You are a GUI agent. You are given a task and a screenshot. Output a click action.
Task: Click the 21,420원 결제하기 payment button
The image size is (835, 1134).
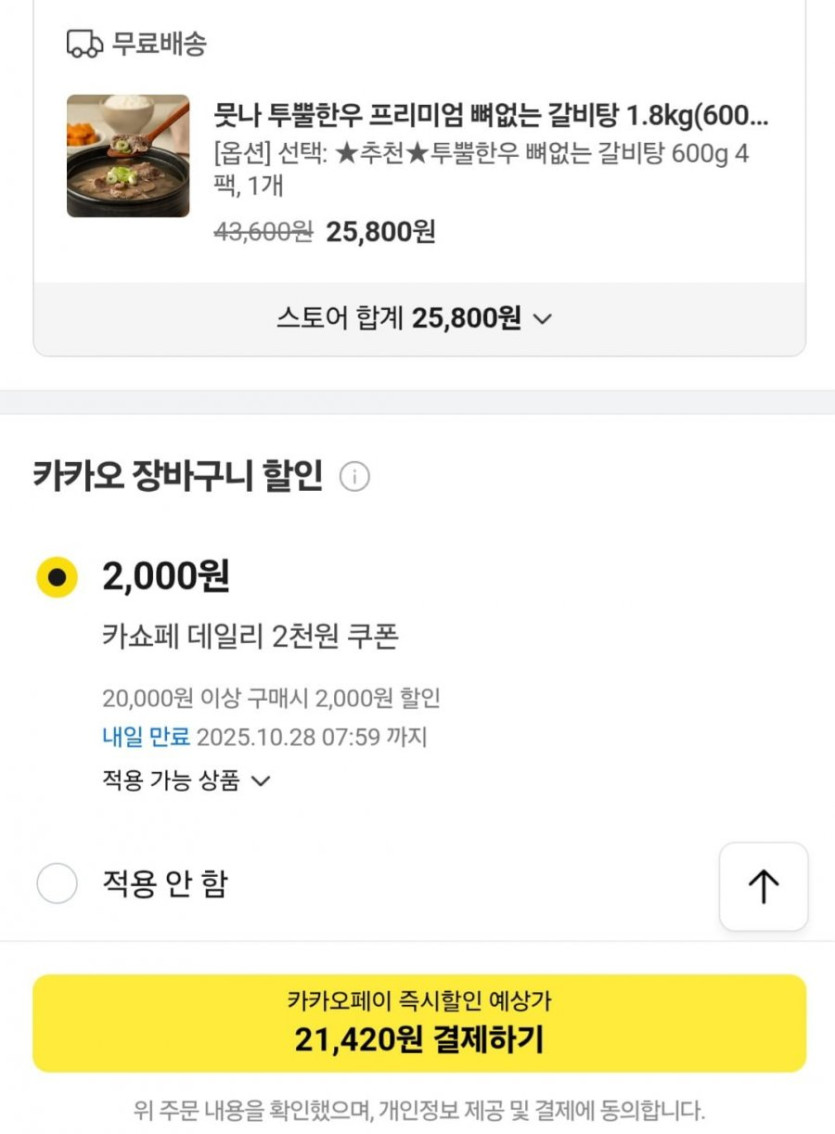coord(419,1023)
